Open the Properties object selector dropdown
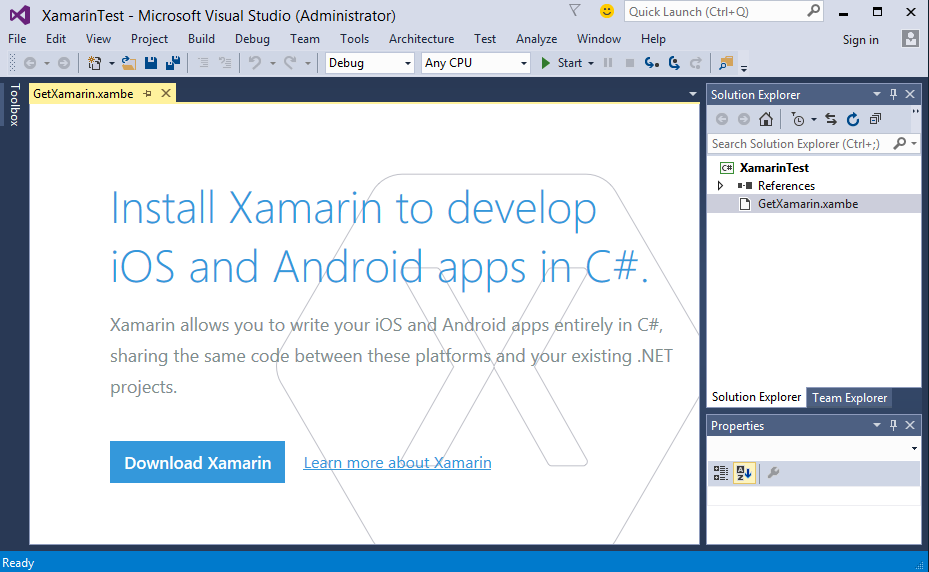 (914, 448)
